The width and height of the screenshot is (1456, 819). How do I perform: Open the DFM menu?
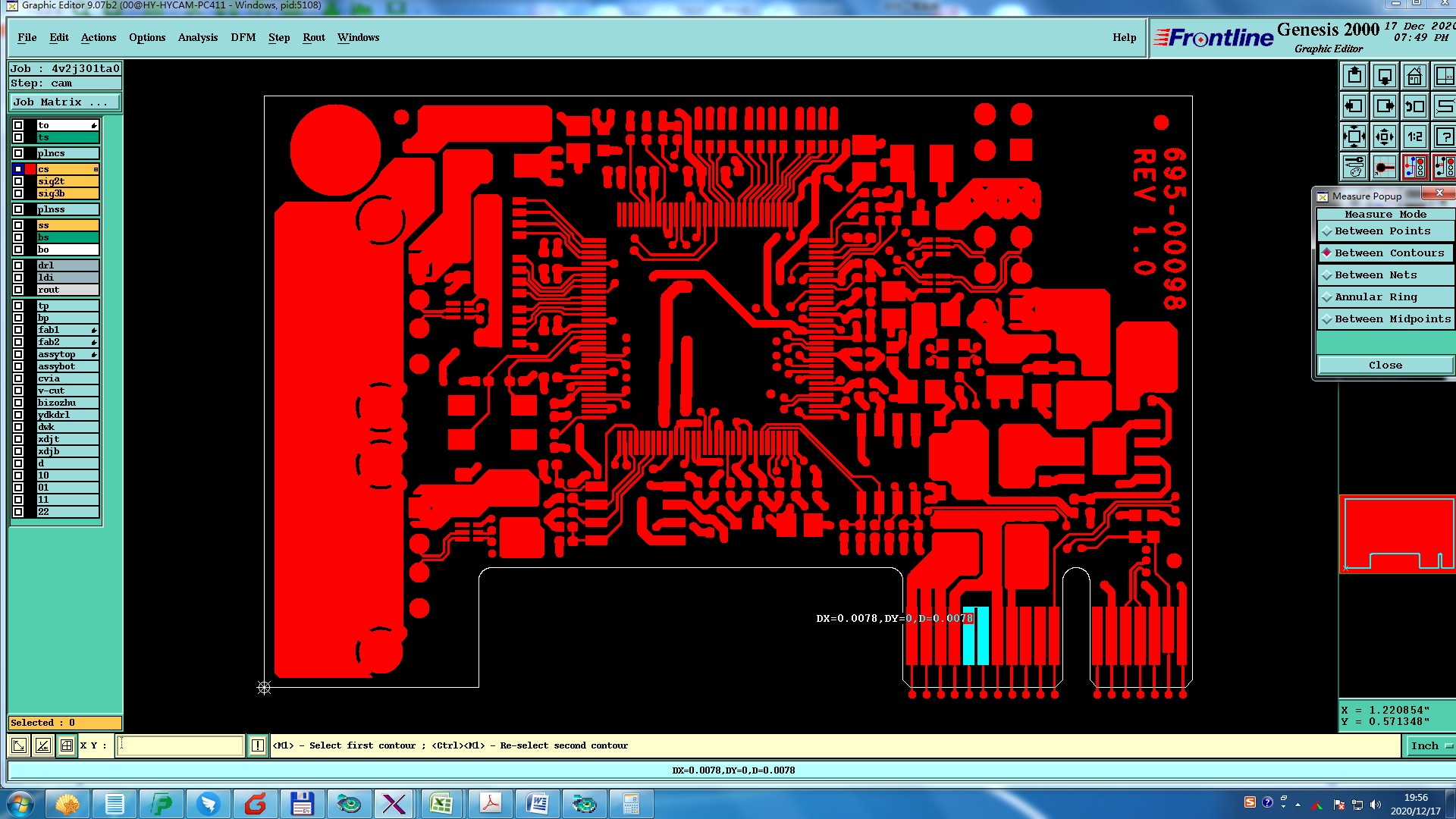click(x=243, y=37)
